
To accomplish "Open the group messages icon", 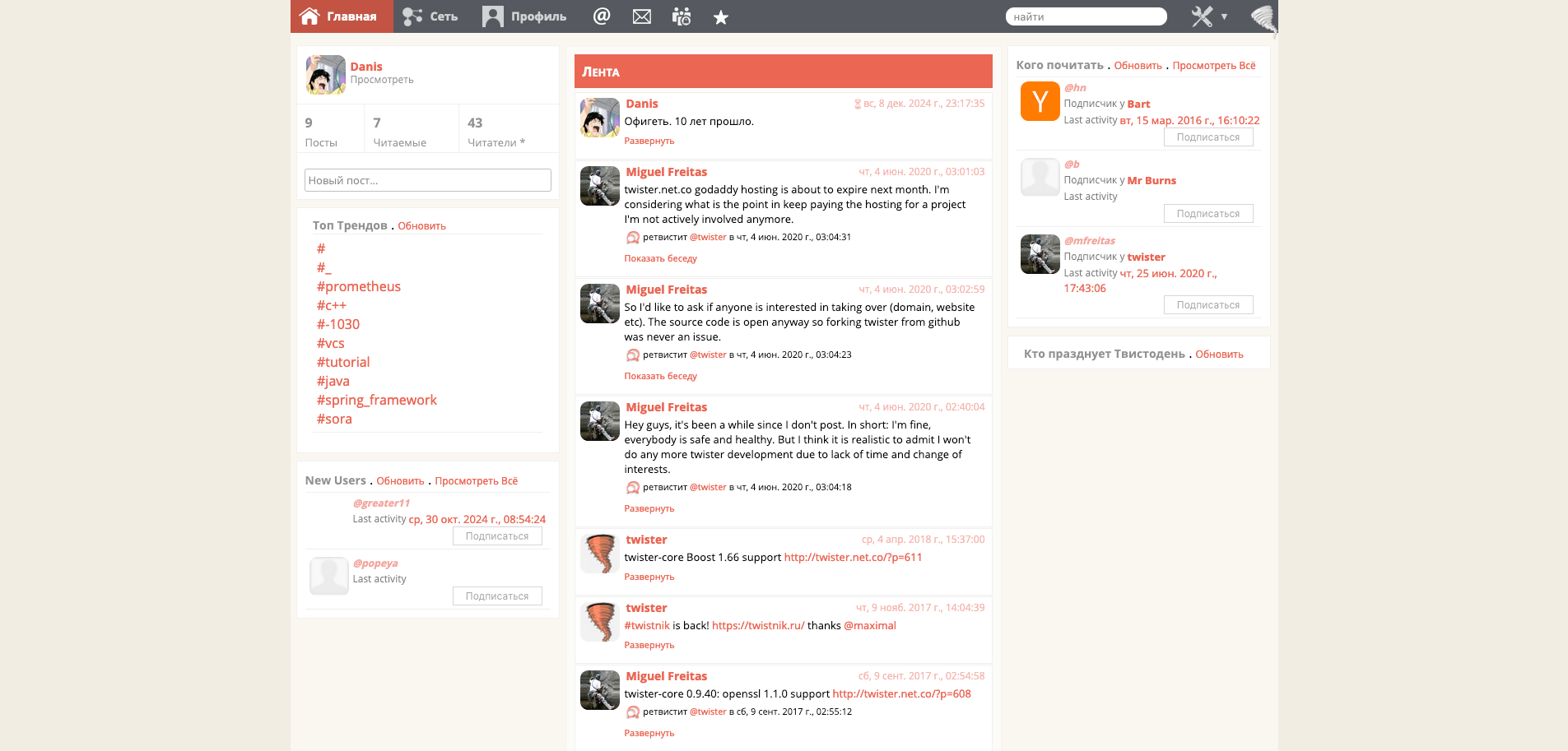I will tap(682, 16).
